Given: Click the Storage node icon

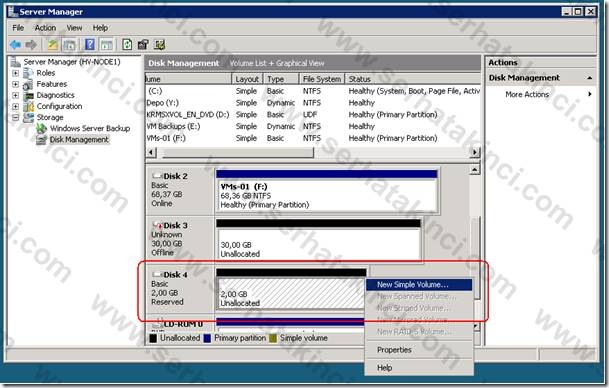Looking at the screenshot, I should click(28, 117).
